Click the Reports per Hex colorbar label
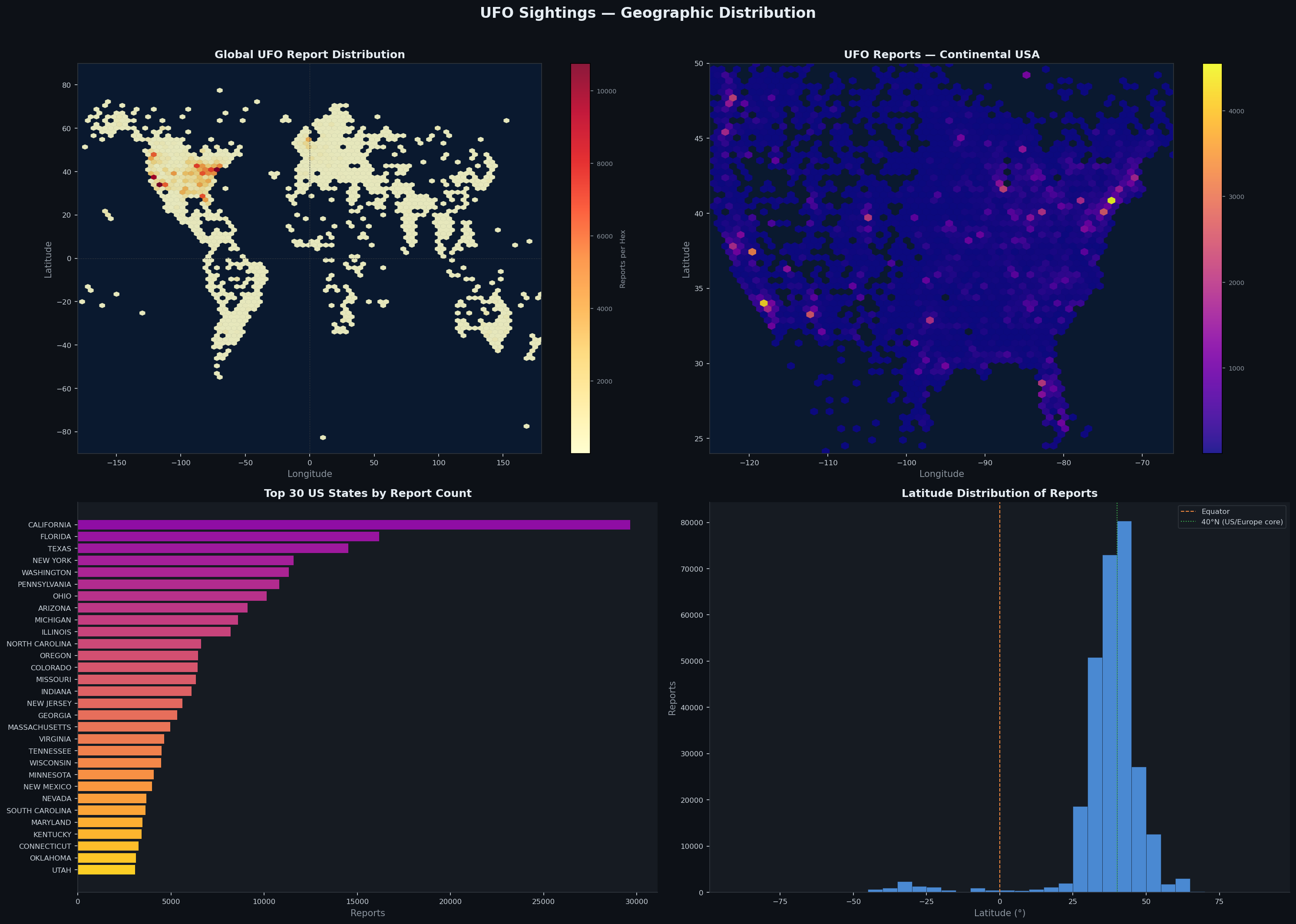 (x=623, y=259)
